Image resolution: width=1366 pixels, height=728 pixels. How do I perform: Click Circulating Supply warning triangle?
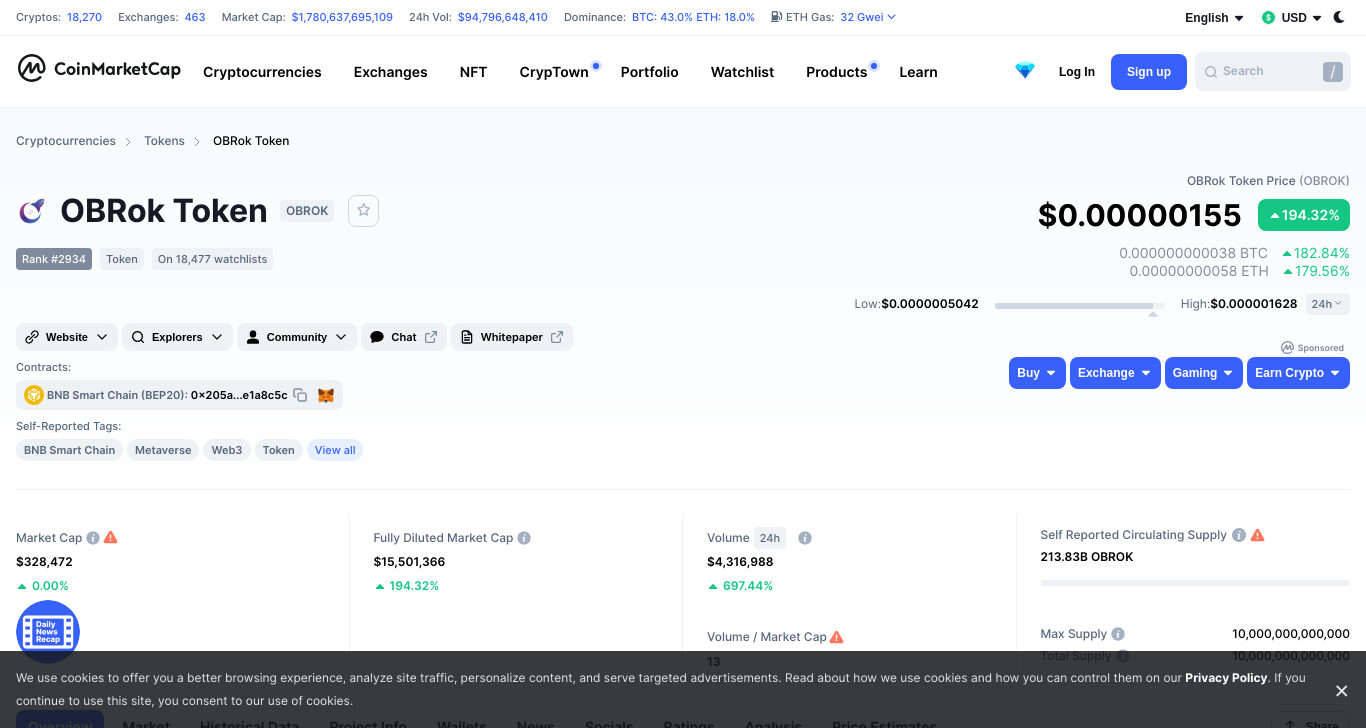tap(1258, 535)
